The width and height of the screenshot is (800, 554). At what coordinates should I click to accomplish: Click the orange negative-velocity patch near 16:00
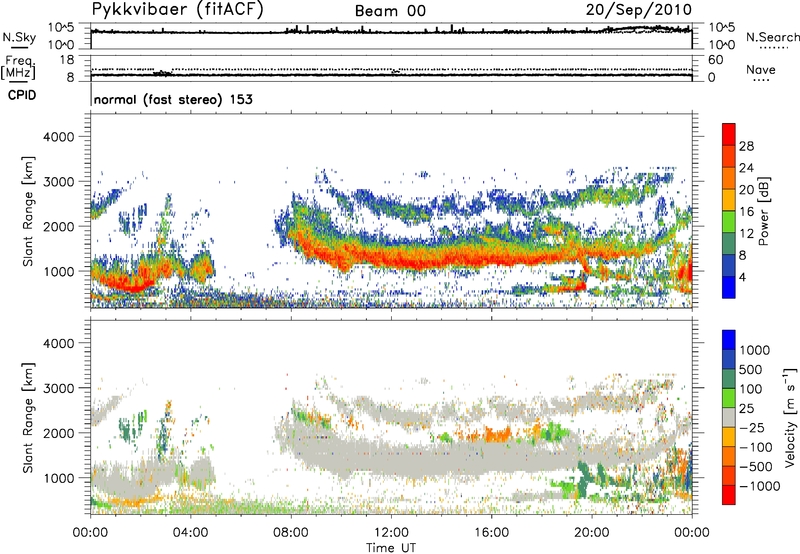coord(496,435)
